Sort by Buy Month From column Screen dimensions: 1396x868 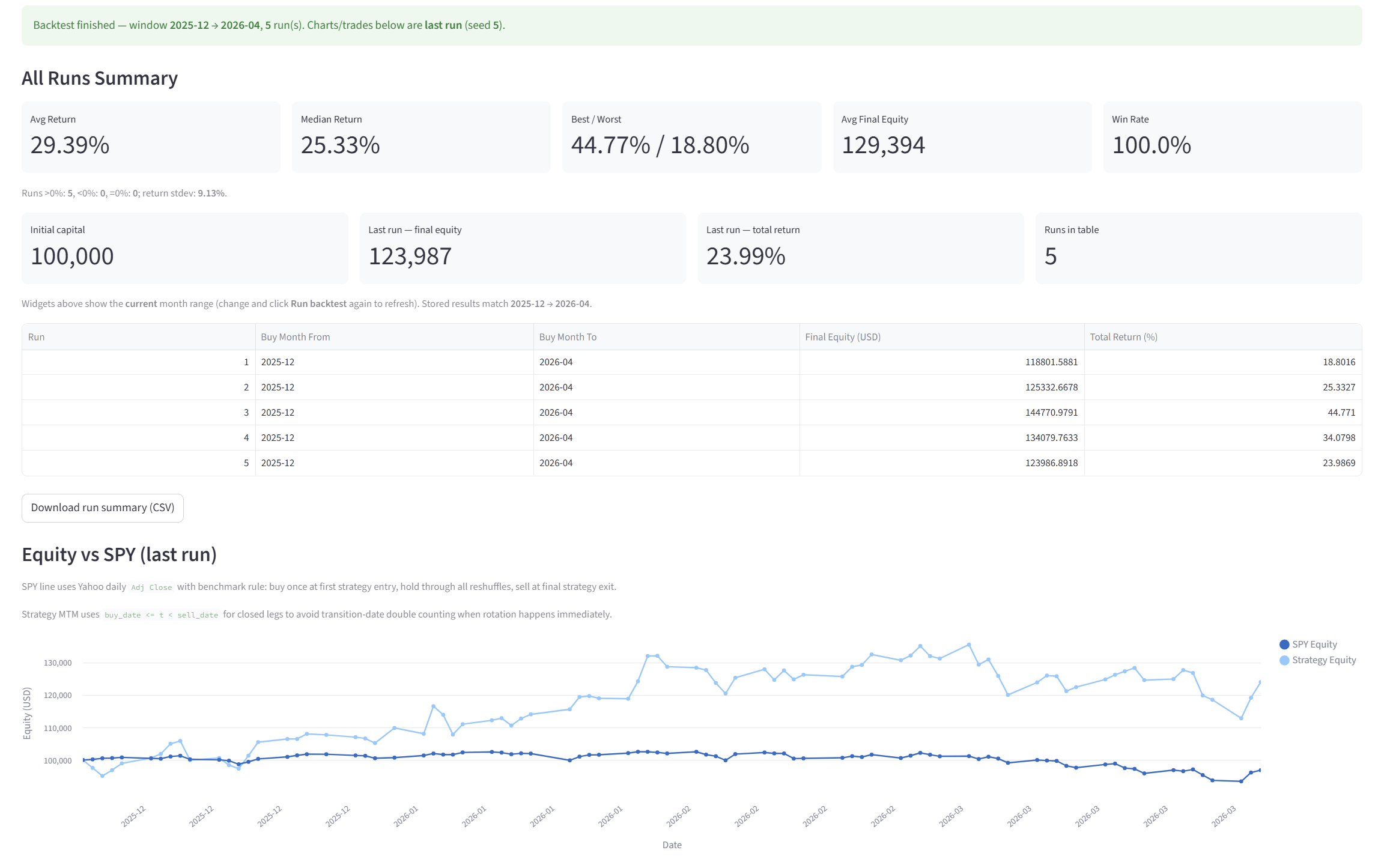pyautogui.click(x=296, y=337)
